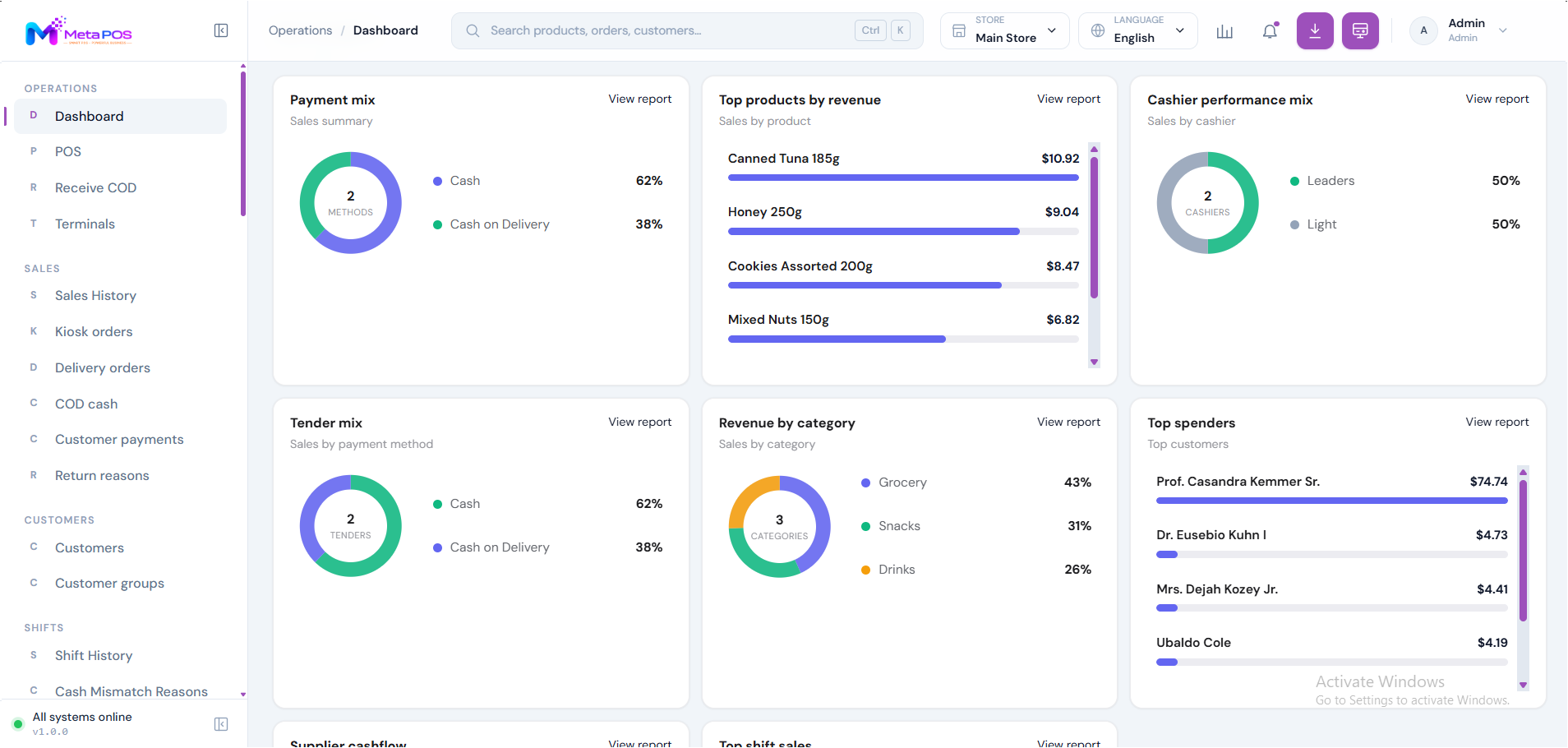The image size is (1568, 748).
Task: Click the purple download button
Action: 1315,30
